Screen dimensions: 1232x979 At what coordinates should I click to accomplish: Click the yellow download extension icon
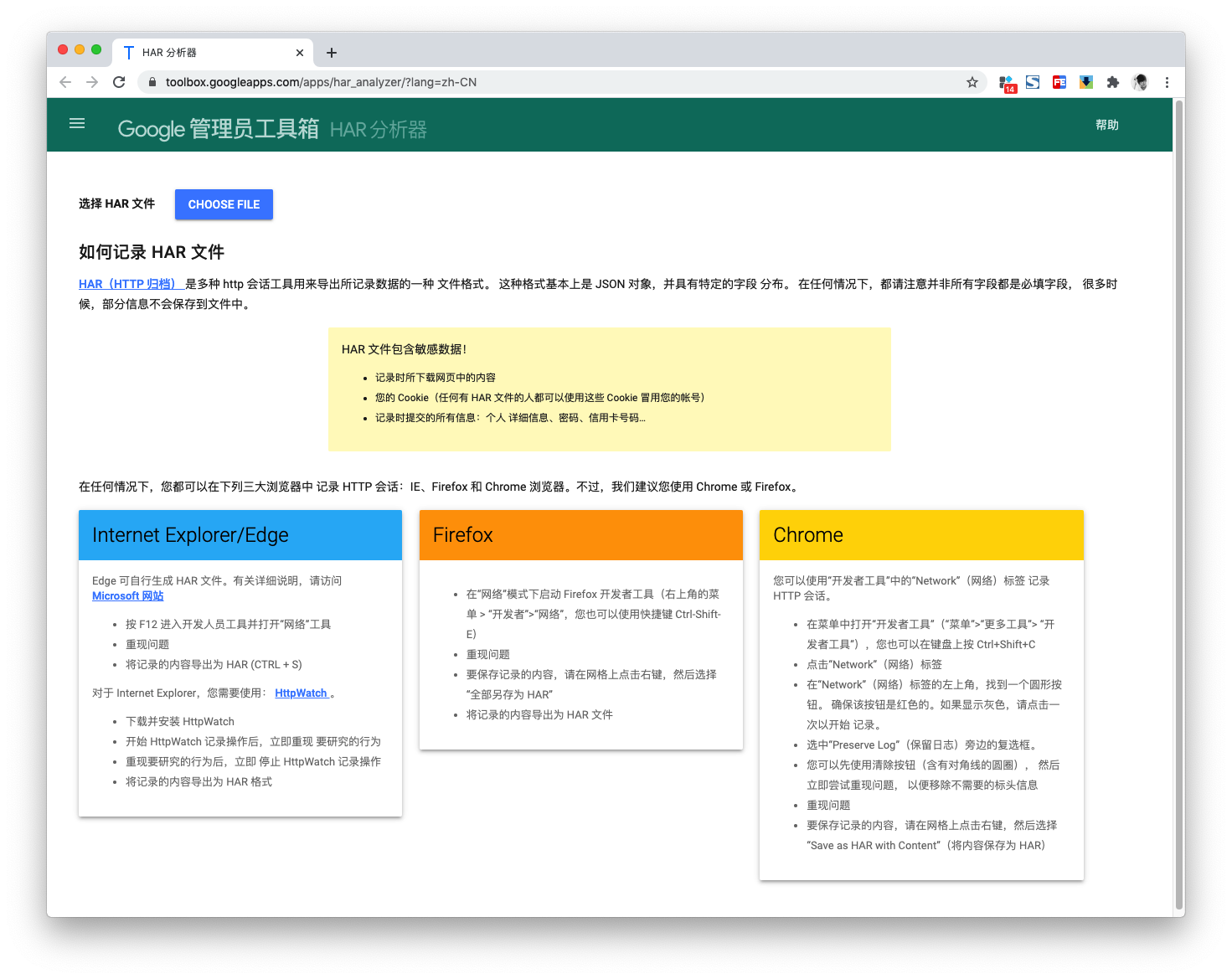click(1086, 82)
